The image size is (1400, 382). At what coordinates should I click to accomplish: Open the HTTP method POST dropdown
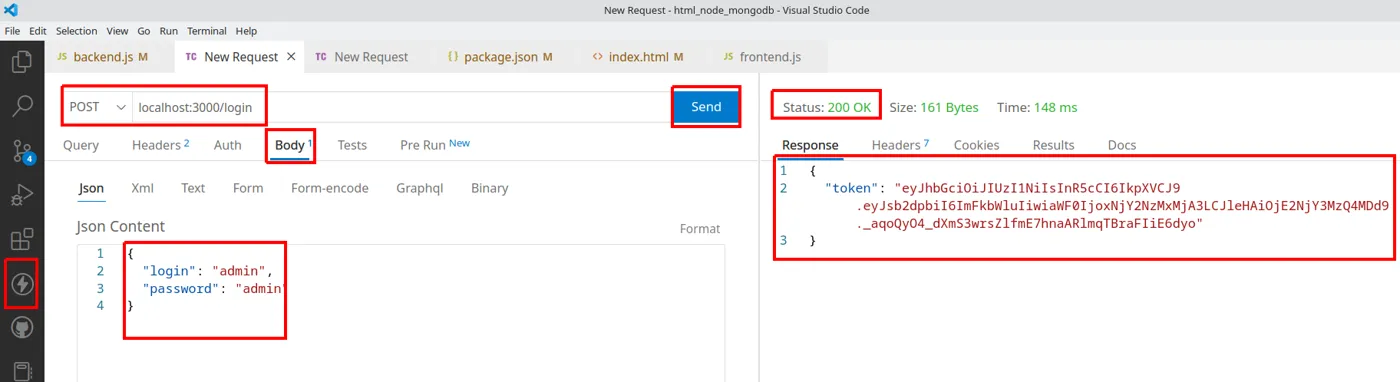tap(97, 107)
